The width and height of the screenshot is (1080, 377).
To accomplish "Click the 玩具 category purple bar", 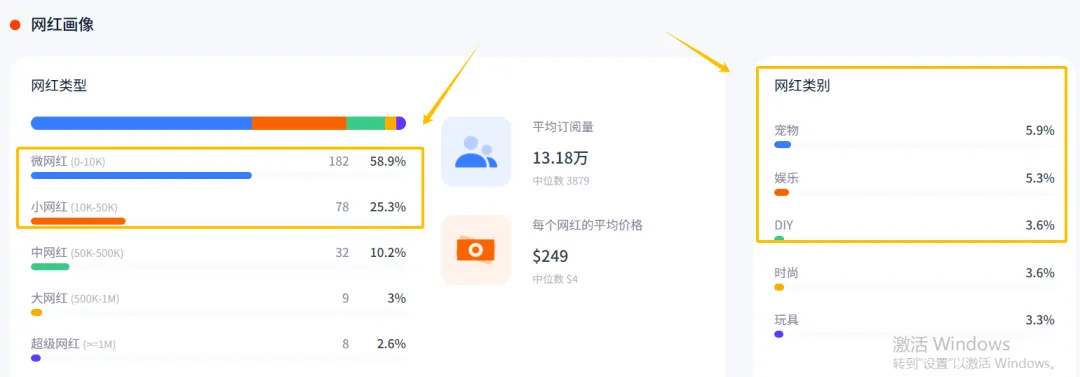I will pos(779,334).
